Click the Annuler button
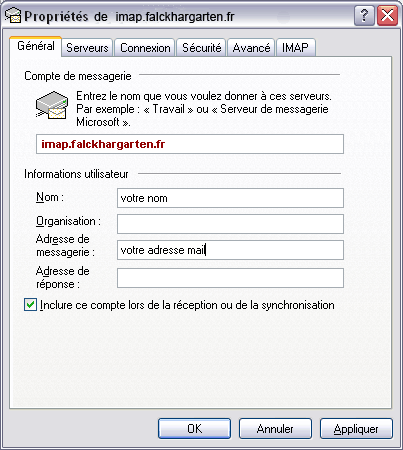This screenshot has width=403, height=450. point(275,429)
